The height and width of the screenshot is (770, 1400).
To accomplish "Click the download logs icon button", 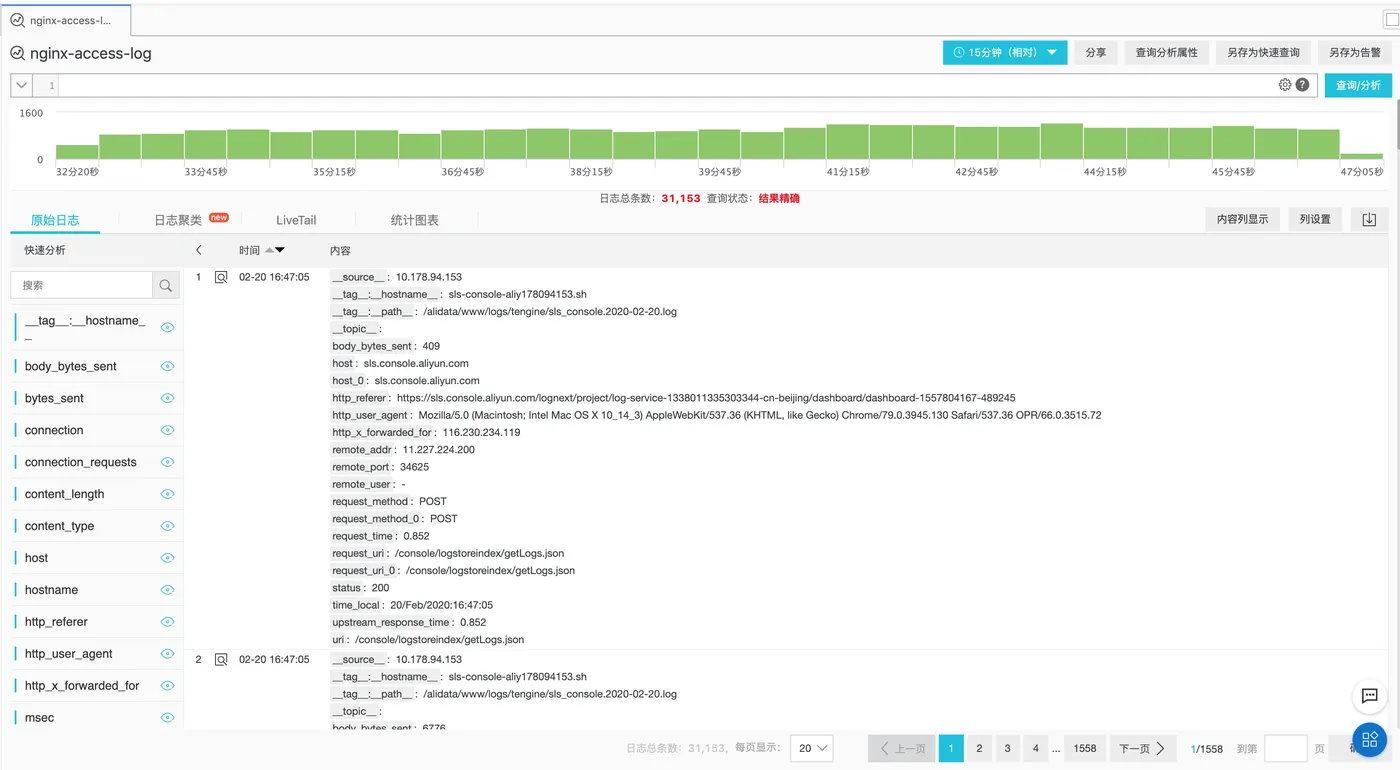I will coord(1369,219).
